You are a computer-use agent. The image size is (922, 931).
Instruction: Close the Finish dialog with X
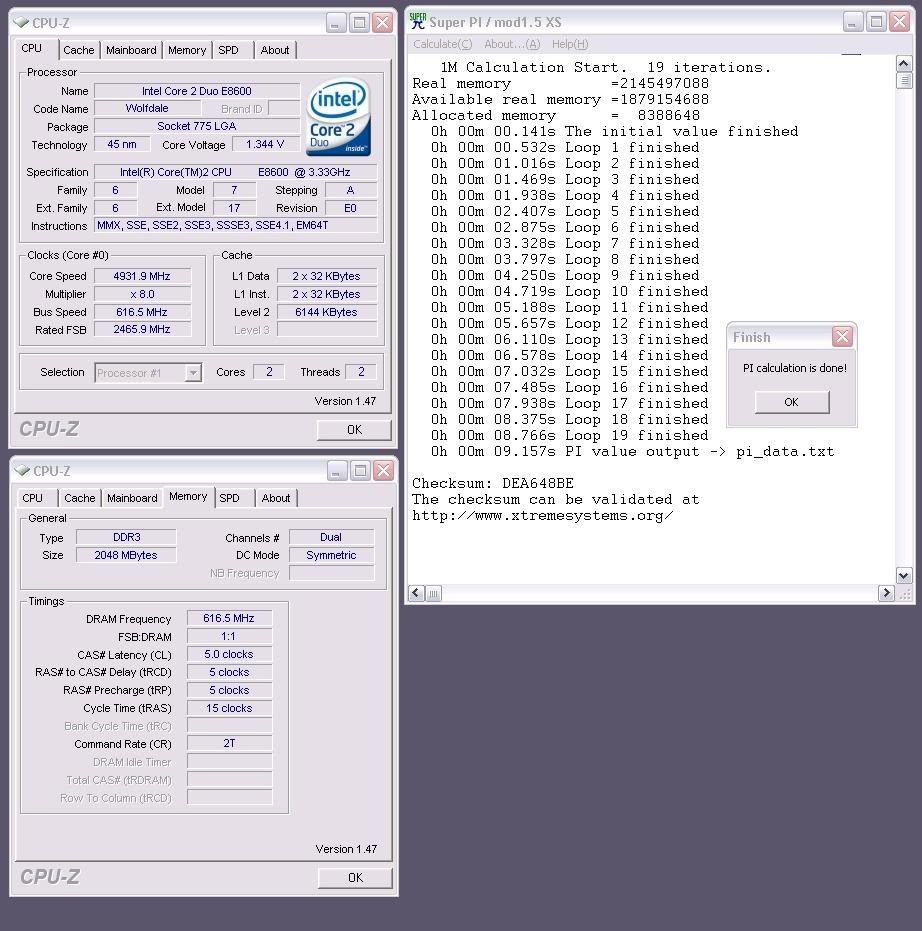(x=842, y=337)
